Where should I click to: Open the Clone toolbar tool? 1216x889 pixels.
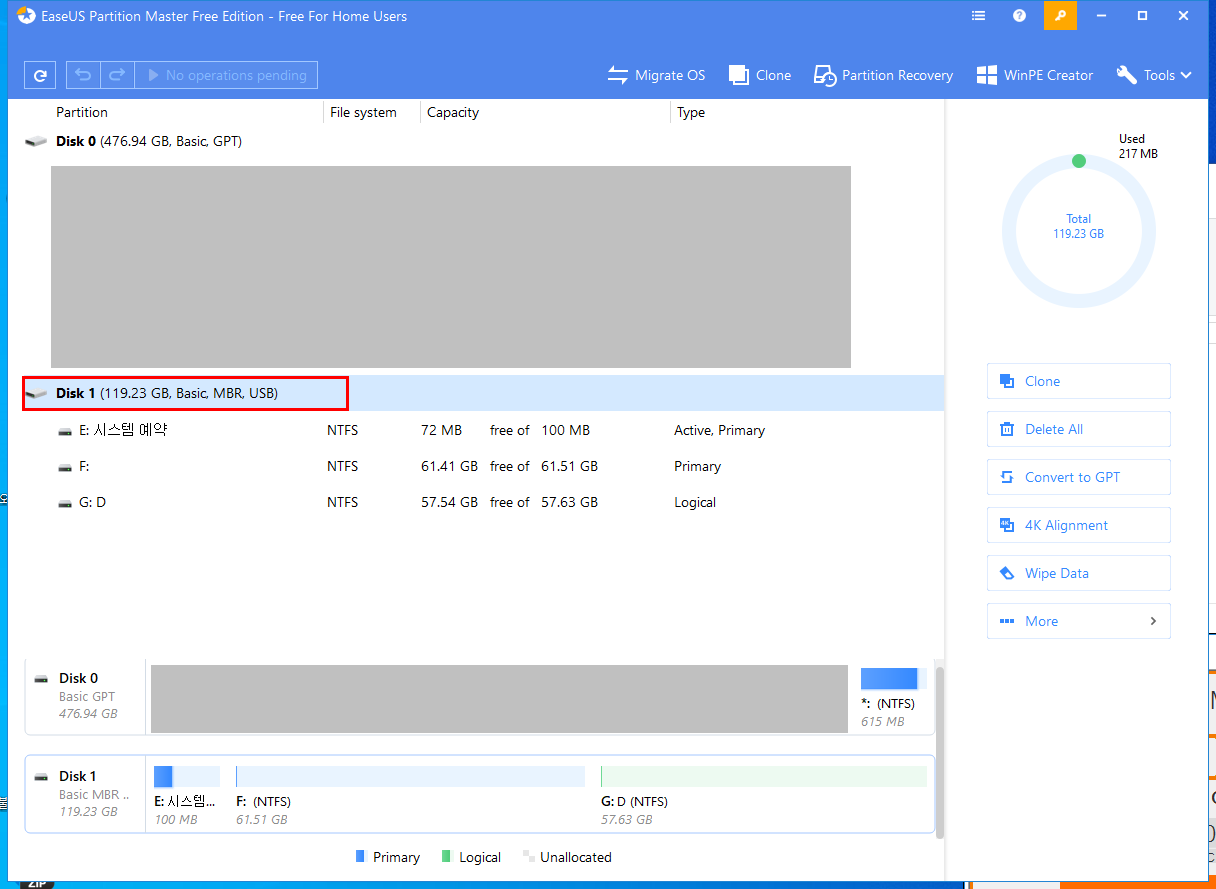point(760,75)
